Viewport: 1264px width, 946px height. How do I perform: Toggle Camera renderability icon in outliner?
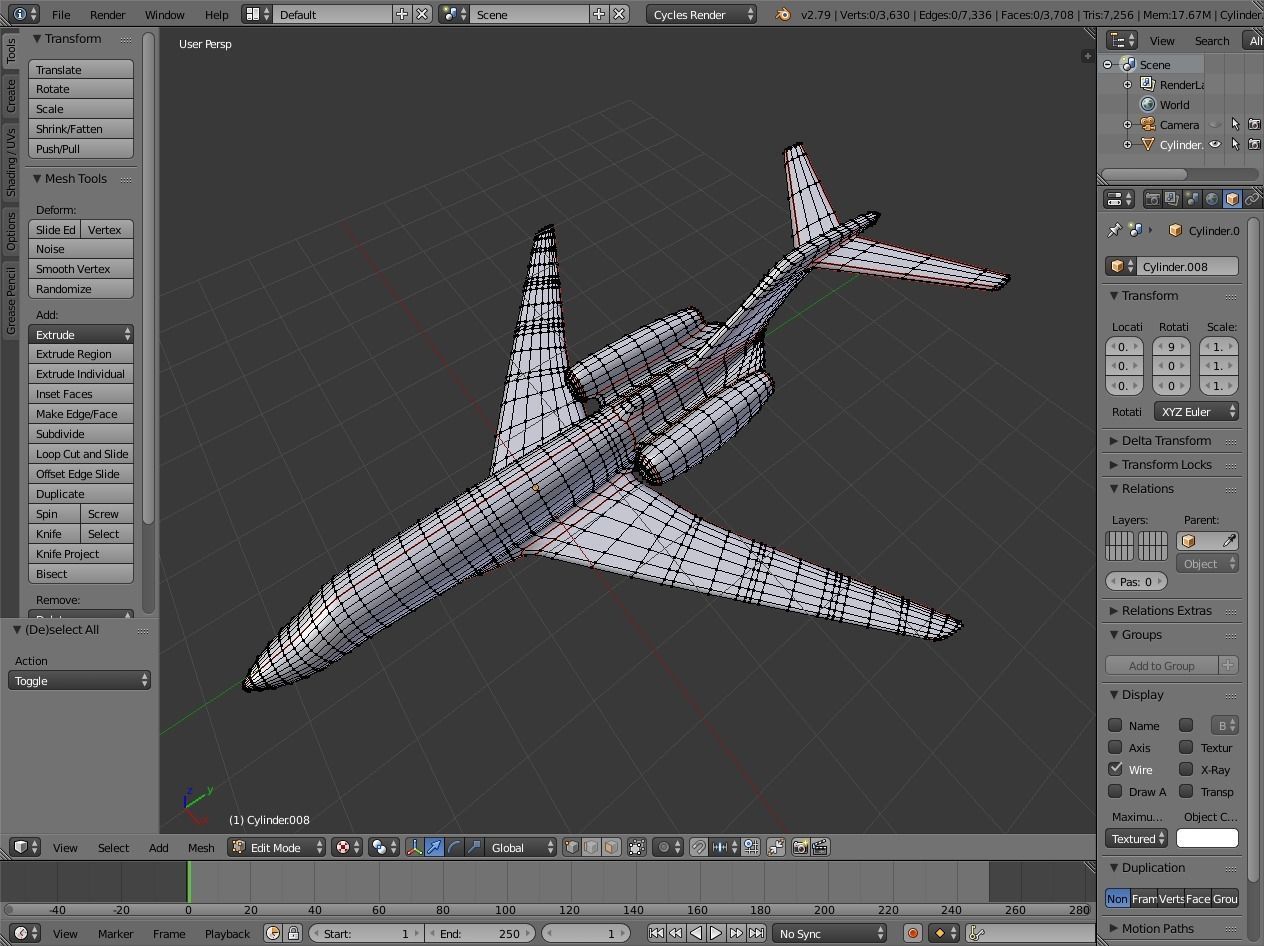1255,124
